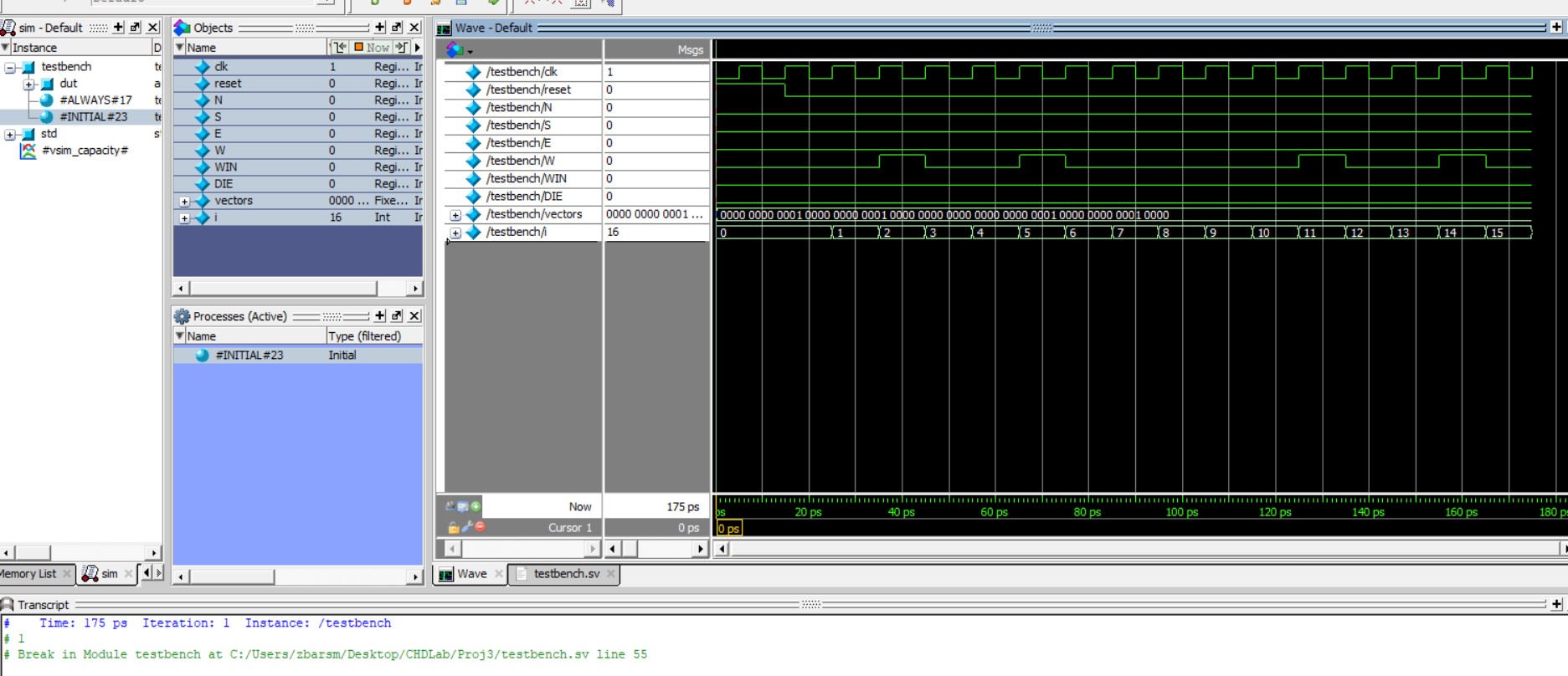
Task: Click the wrench icon to edit the cursor
Action: [466, 527]
